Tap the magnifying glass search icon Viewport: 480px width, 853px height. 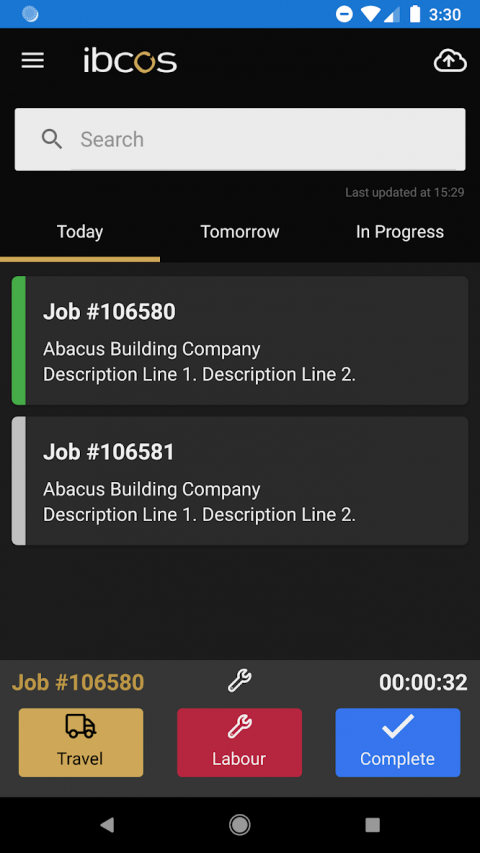coord(52,139)
